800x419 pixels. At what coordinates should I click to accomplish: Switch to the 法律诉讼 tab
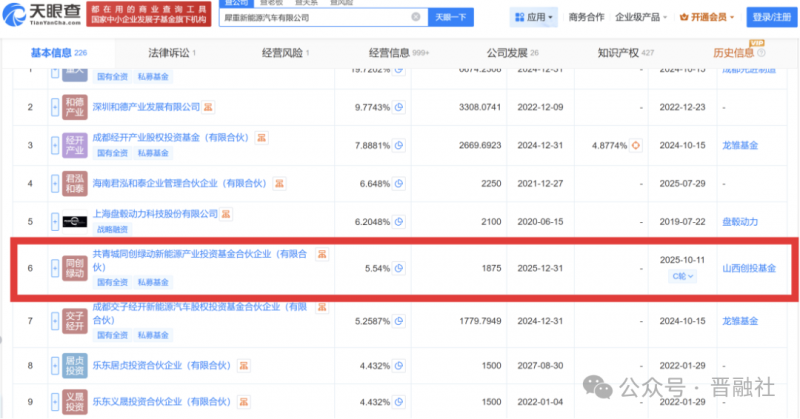pos(172,53)
